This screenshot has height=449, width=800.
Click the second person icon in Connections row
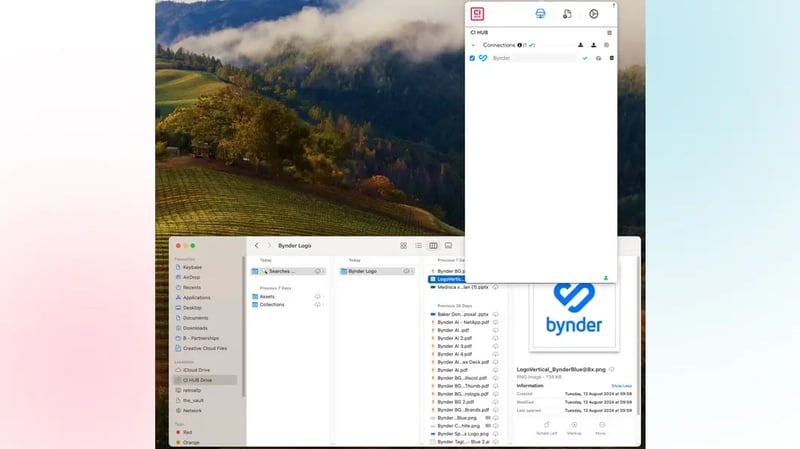[593, 45]
